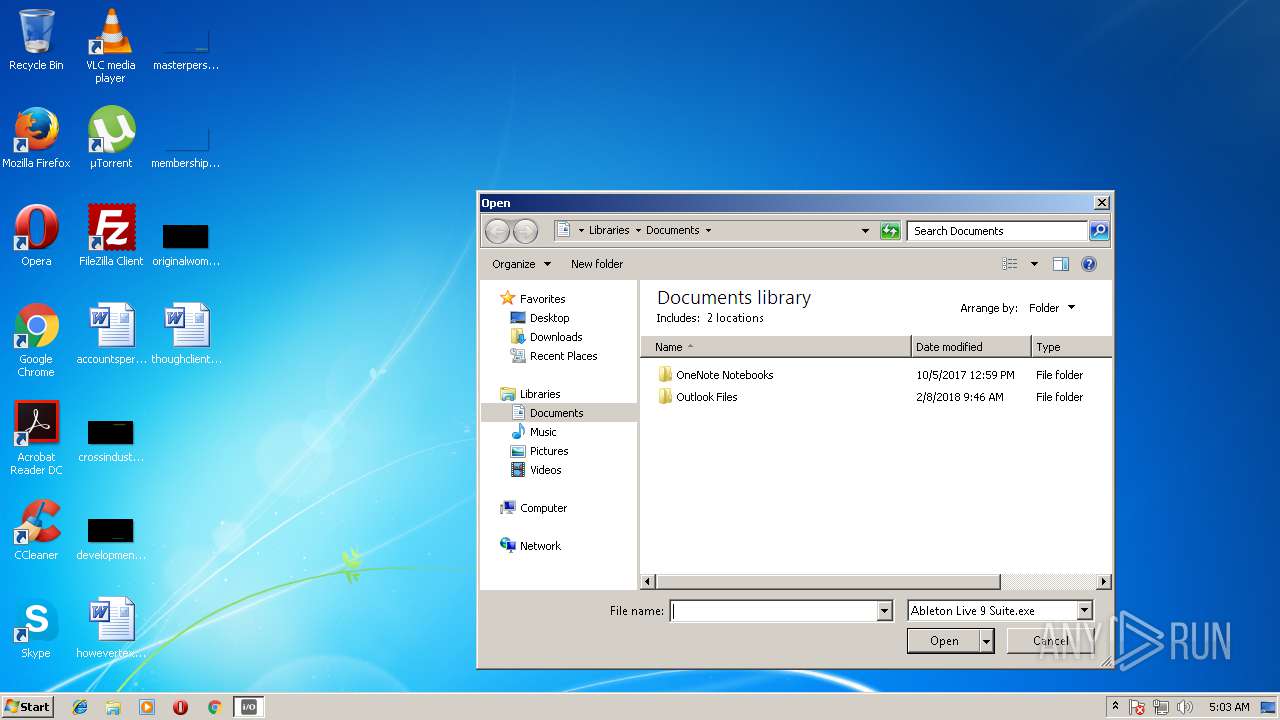Open Google Chrome desktop shortcut

(36, 340)
